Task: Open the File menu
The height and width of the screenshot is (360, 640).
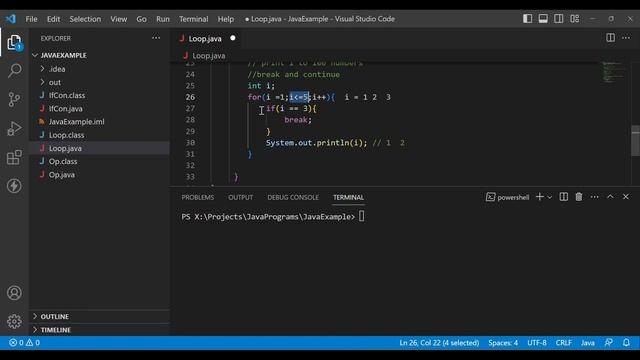Action: (x=31, y=19)
